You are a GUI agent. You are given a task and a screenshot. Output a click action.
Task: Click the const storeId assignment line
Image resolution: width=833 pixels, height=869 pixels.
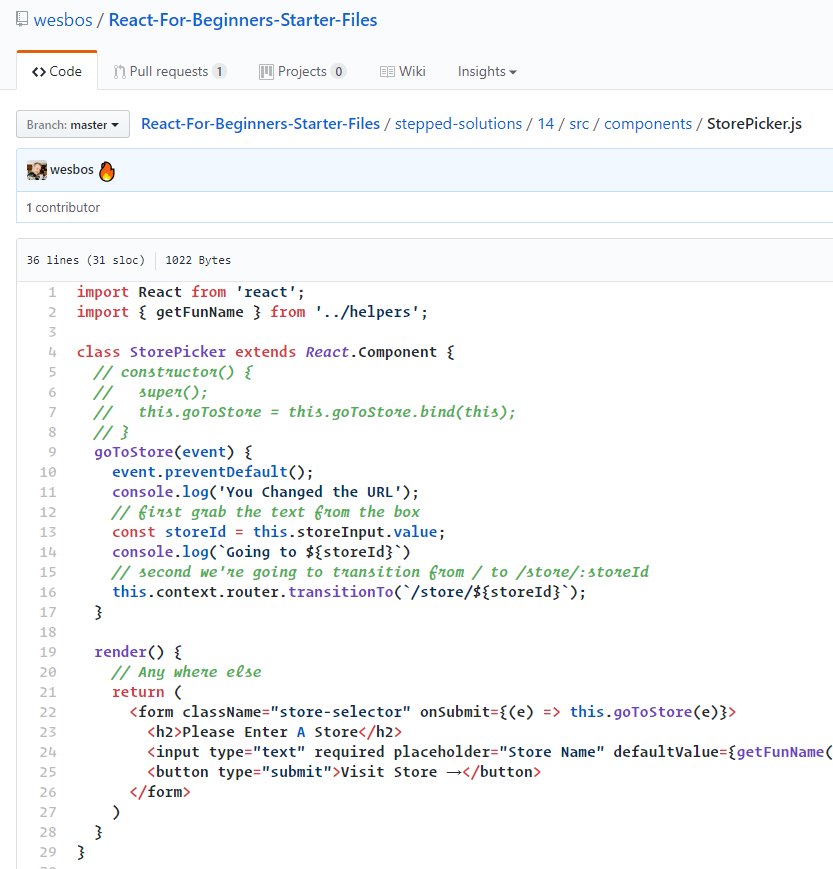(279, 531)
